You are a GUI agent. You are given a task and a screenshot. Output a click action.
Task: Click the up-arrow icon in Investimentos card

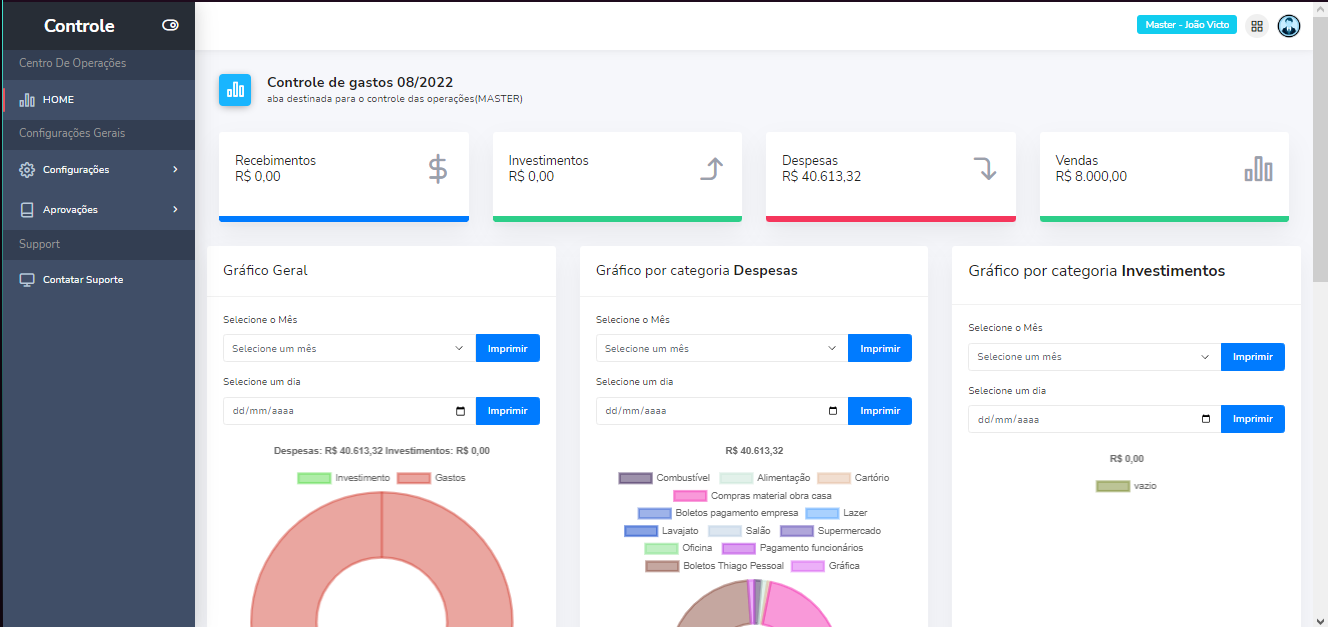click(711, 169)
